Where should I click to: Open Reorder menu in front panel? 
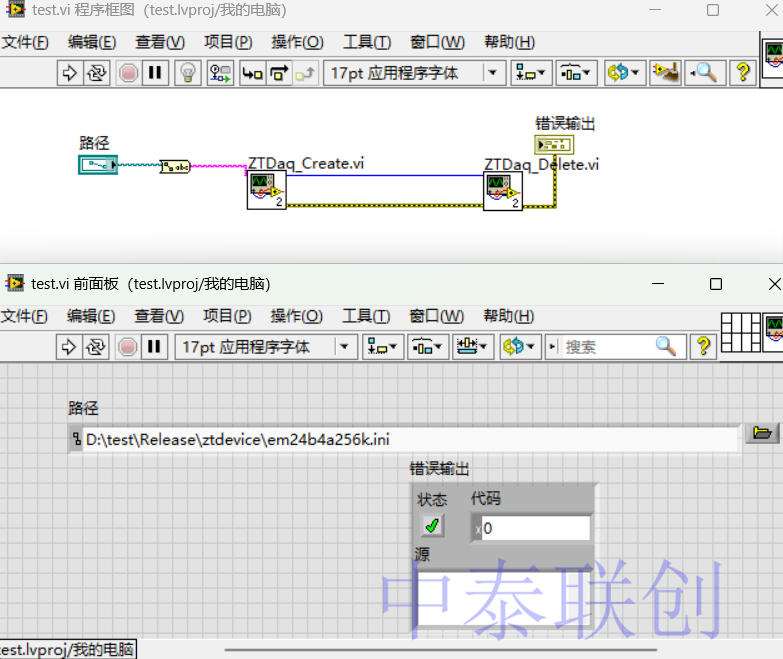point(520,347)
